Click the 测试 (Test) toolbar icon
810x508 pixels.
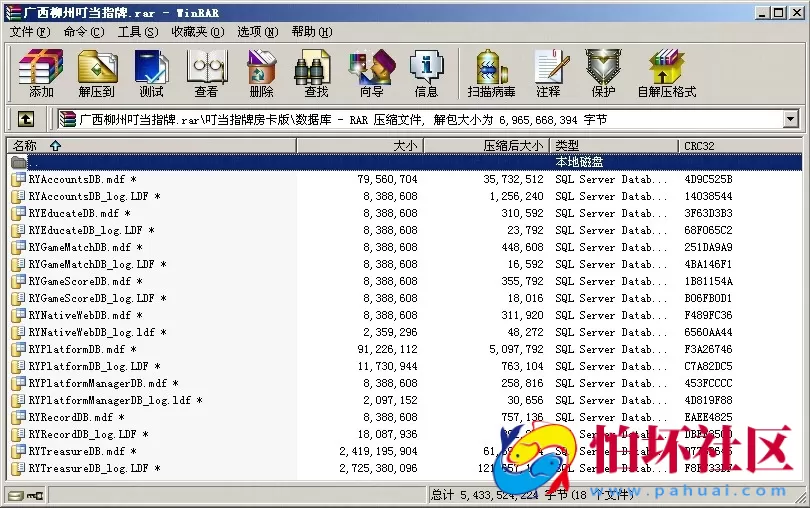coord(151,71)
